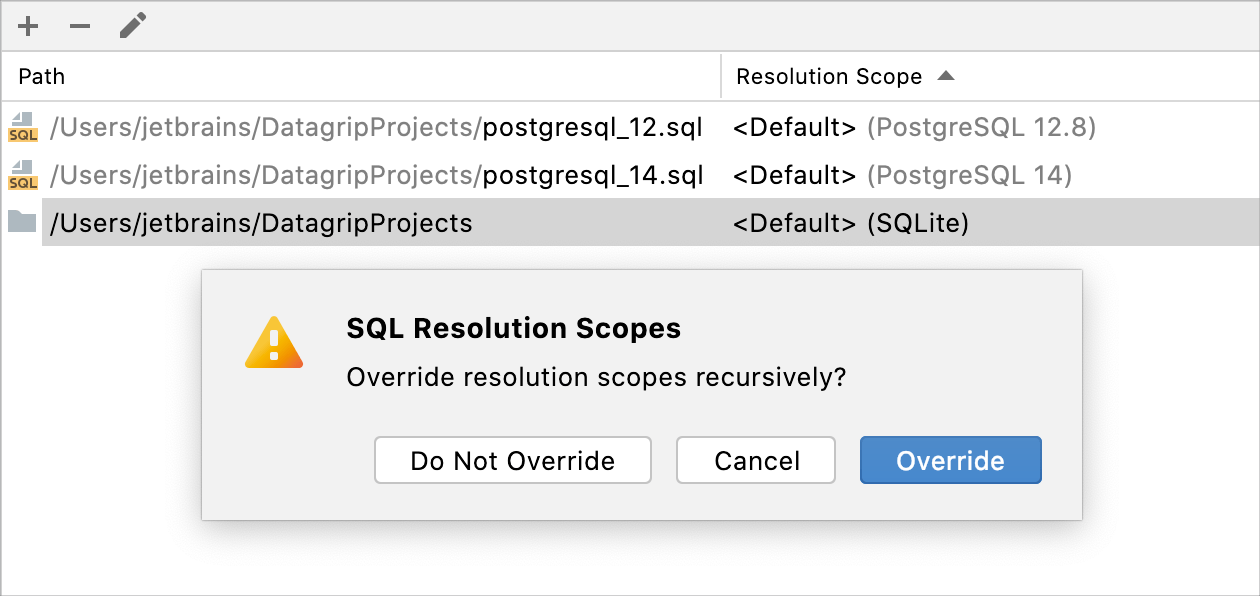
Task: Click the SQL Resolution Scopes dialog title
Action: pyautogui.click(x=512, y=328)
